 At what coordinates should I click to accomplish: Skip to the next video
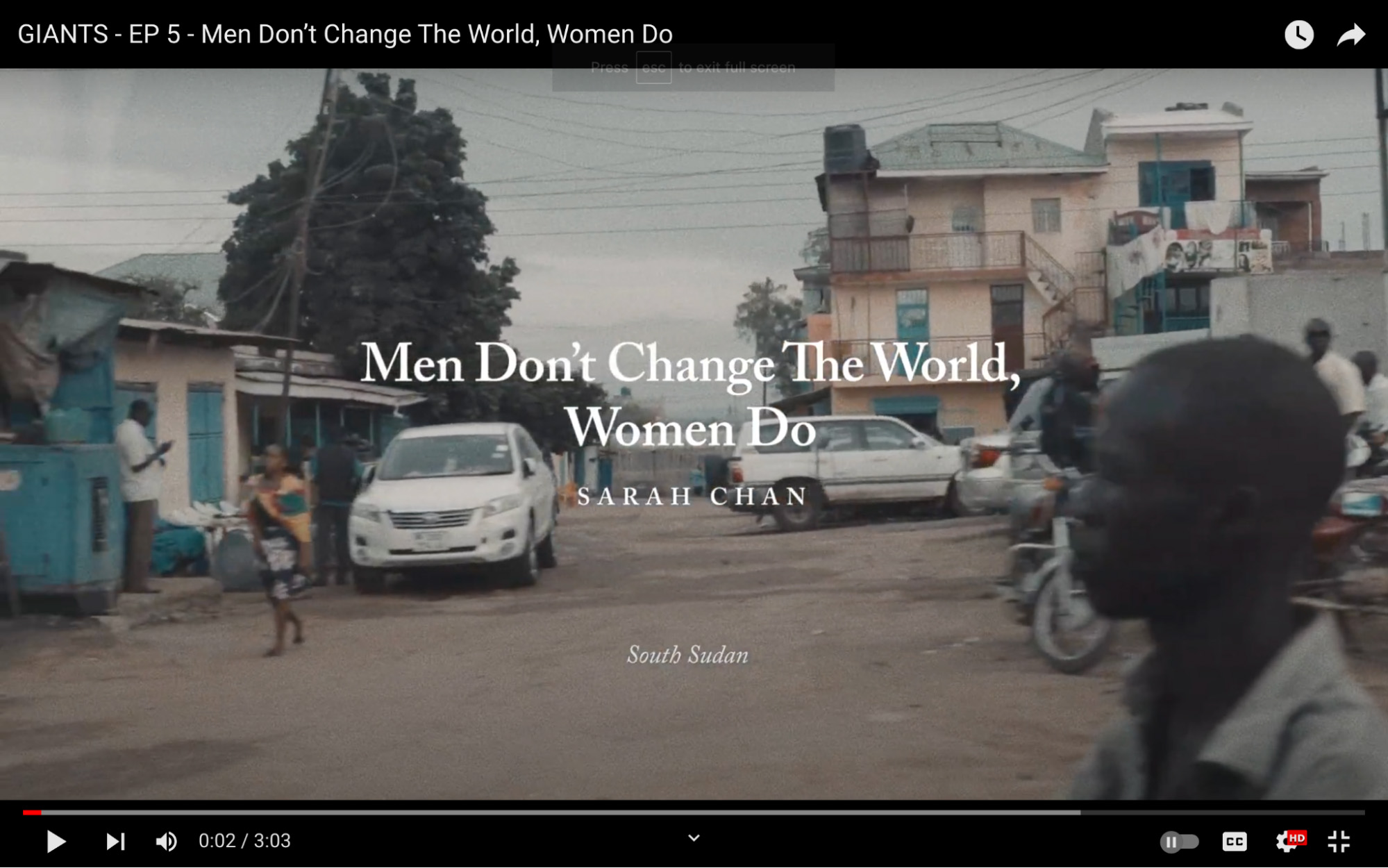click(x=115, y=842)
